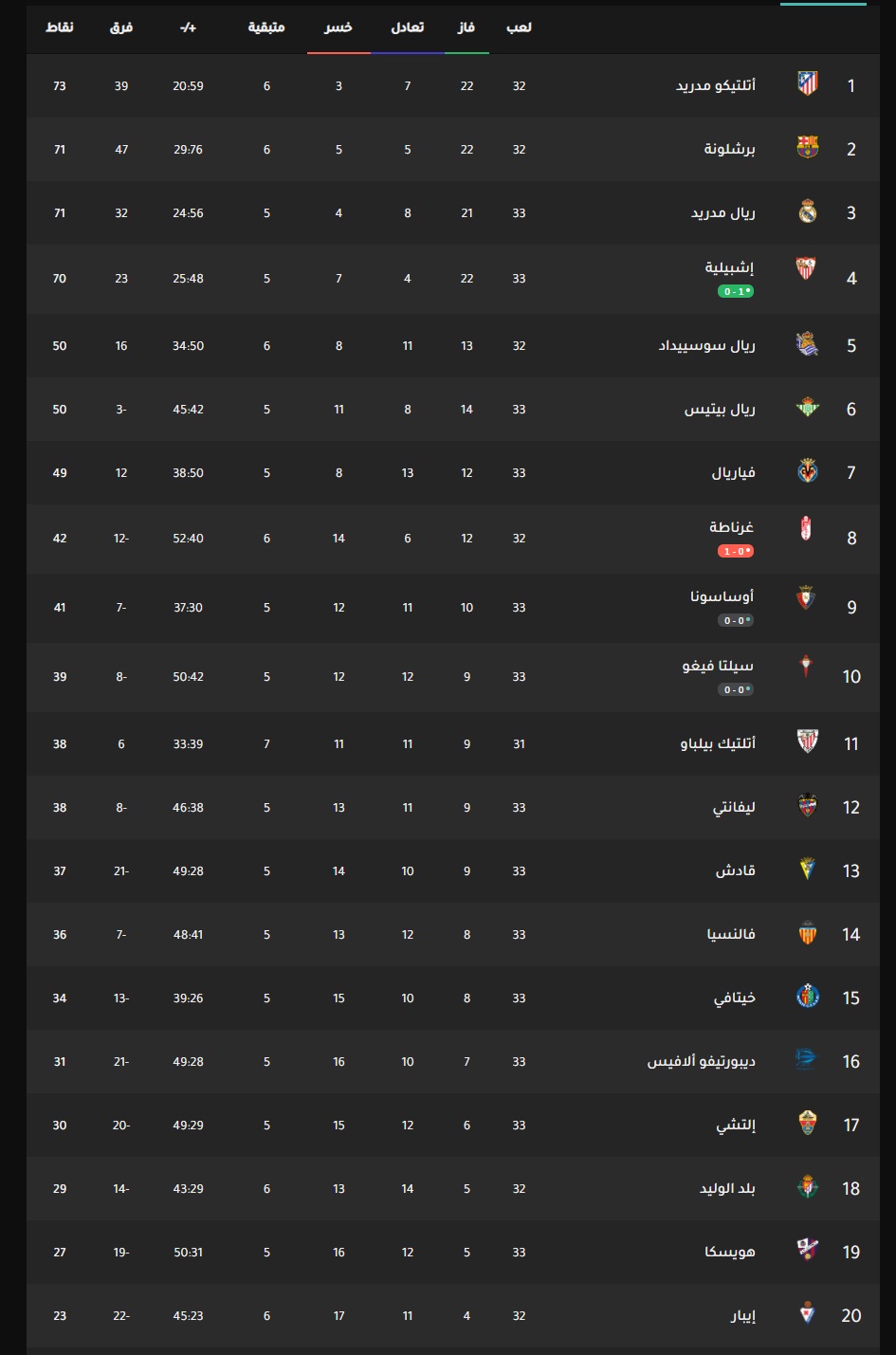Click the Atlético Madrid club crest
Viewport: 896px width, 1355px height.
807,84
